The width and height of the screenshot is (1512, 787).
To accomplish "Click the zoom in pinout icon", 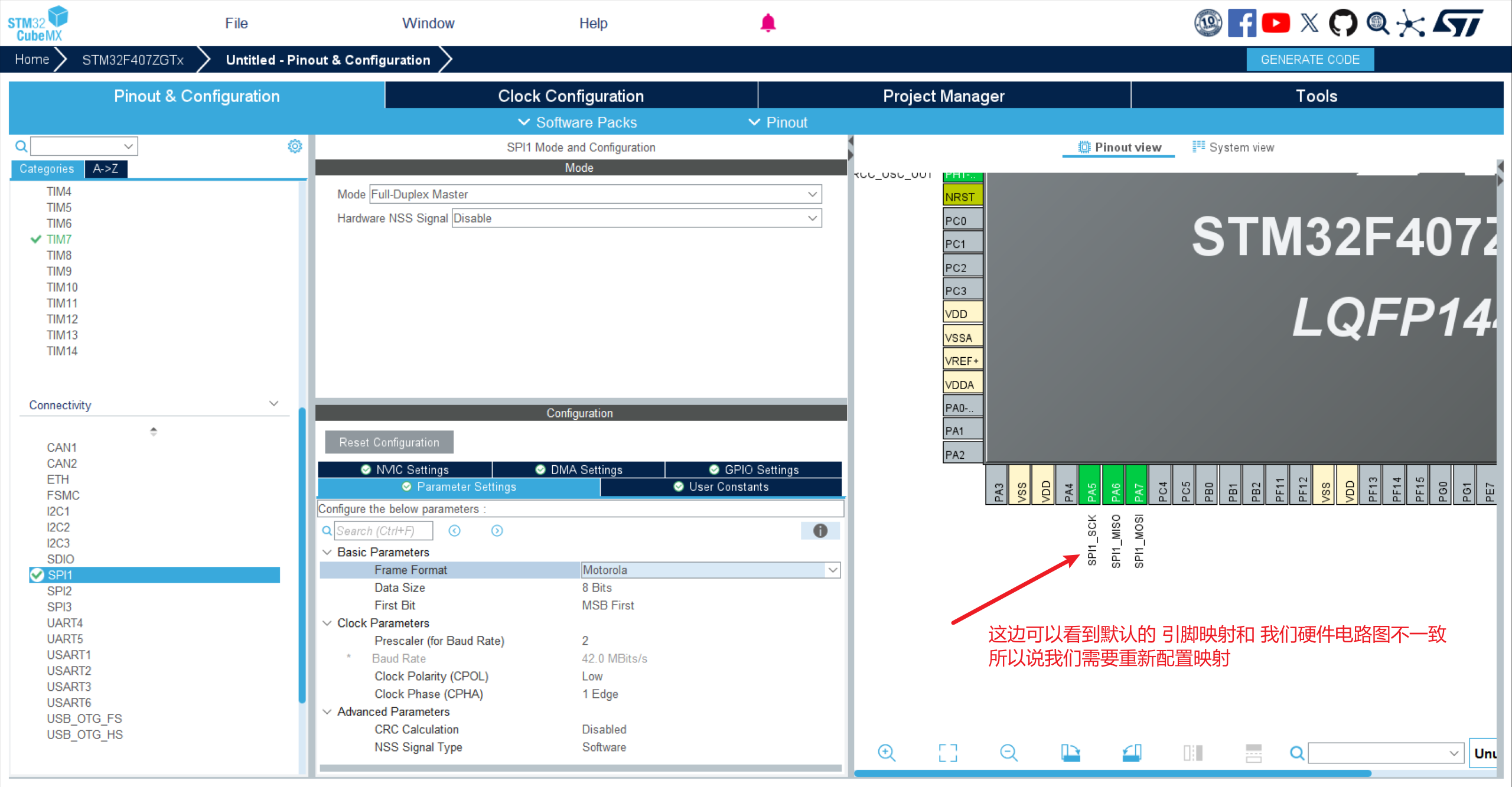I will tap(887, 753).
